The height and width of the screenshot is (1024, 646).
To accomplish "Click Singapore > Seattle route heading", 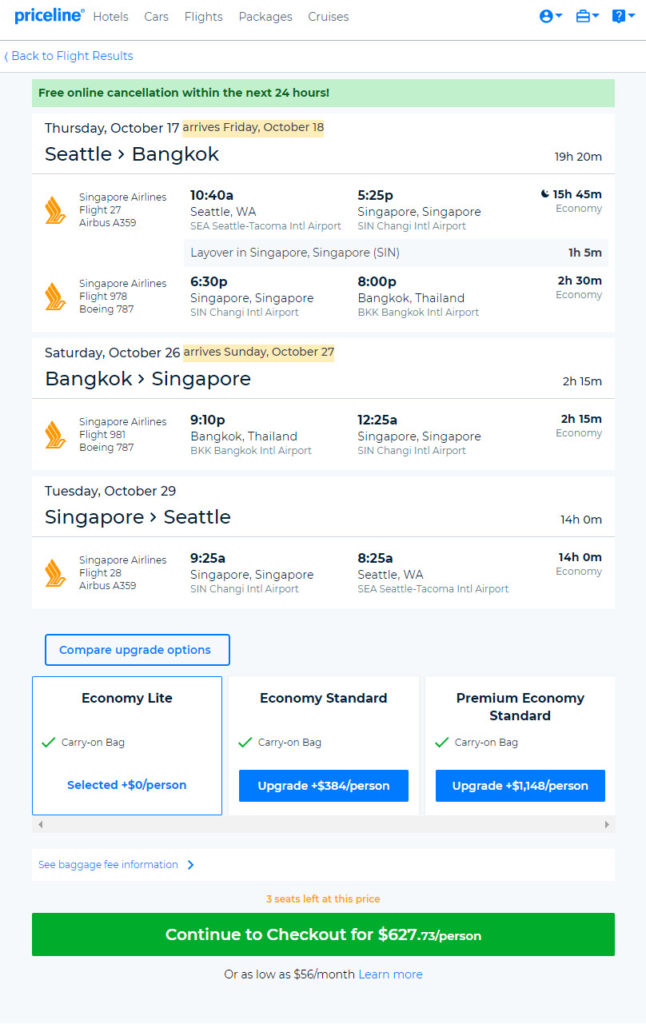I will [x=137, y=517].
